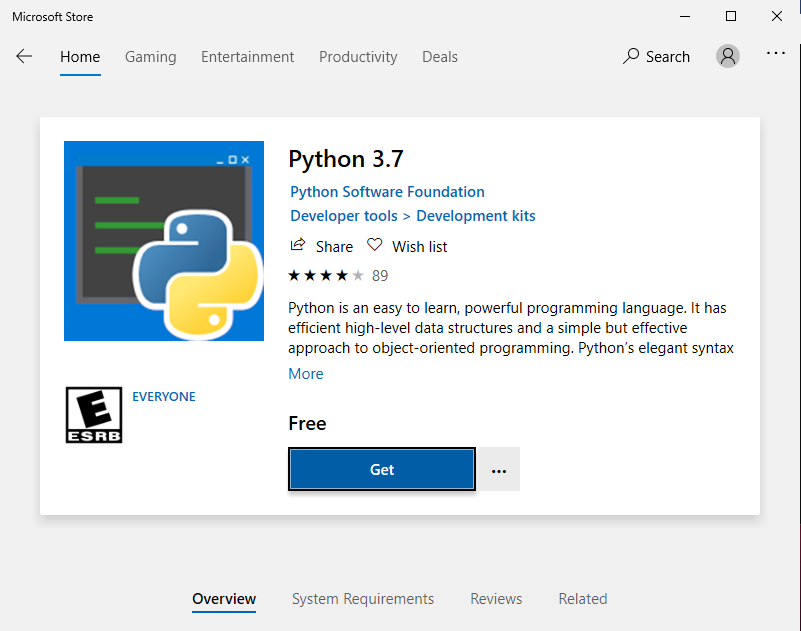
Task: Click the Search label text
Action: (x=668, y=57)
